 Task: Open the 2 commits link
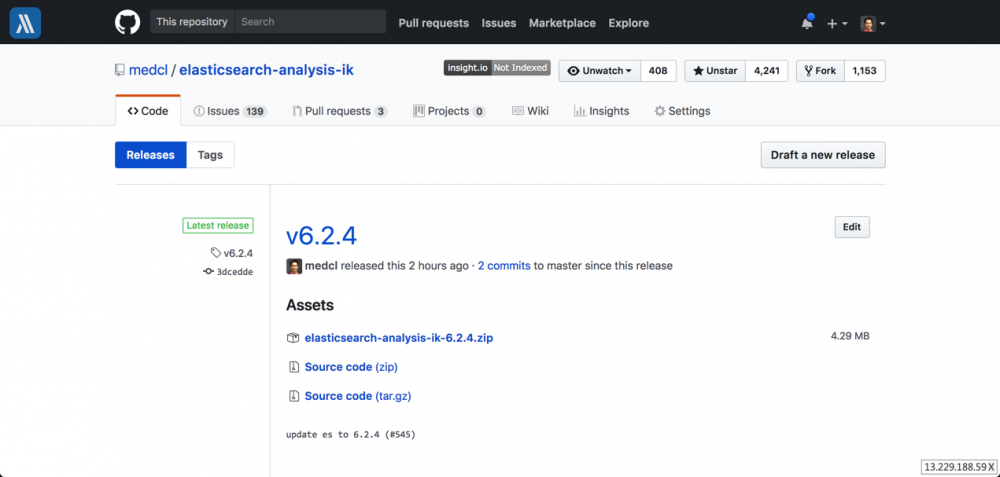coord(504,266)
